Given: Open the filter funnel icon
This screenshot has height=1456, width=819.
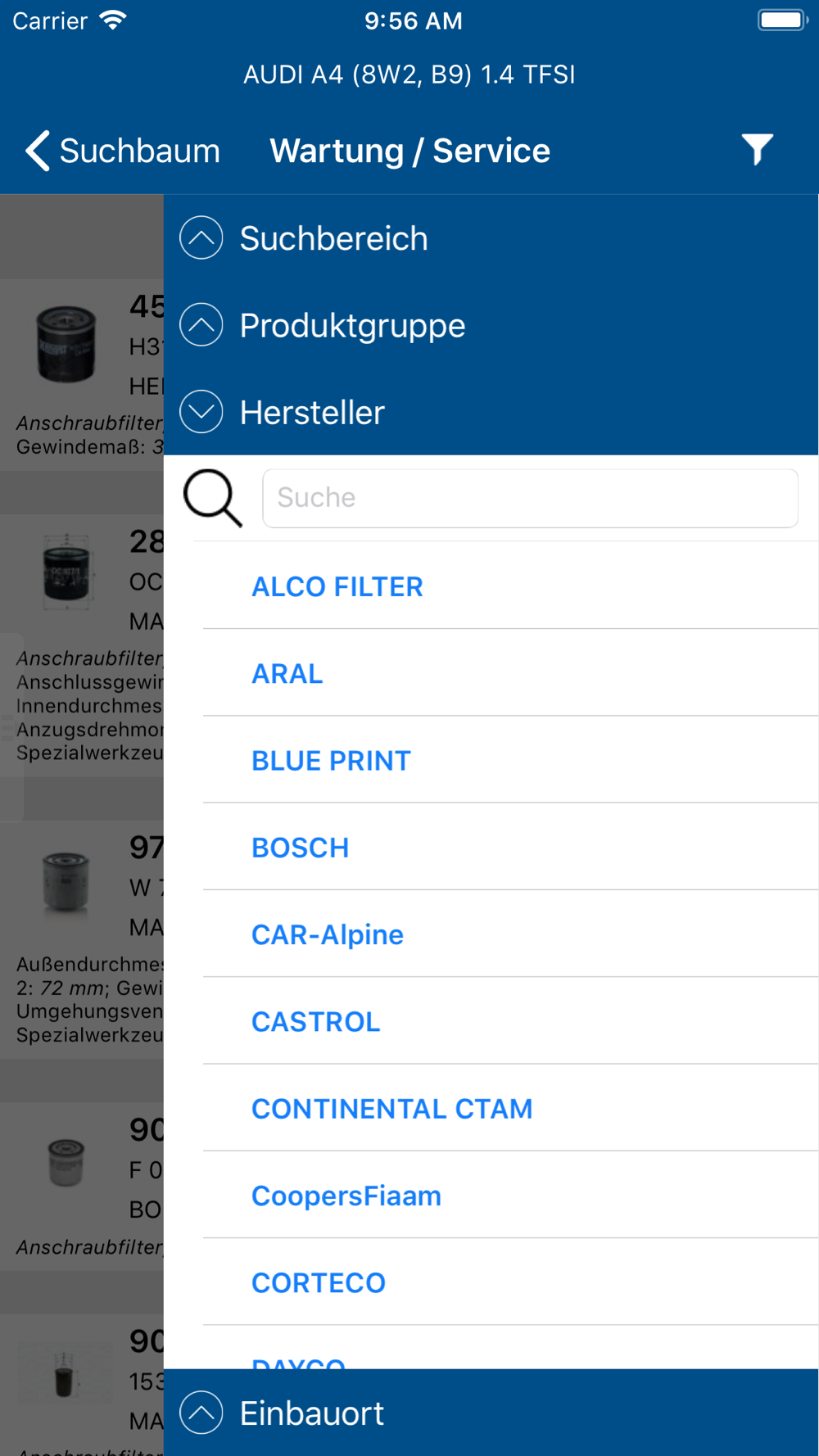Looking at the screenshot, I should point(758,151).
